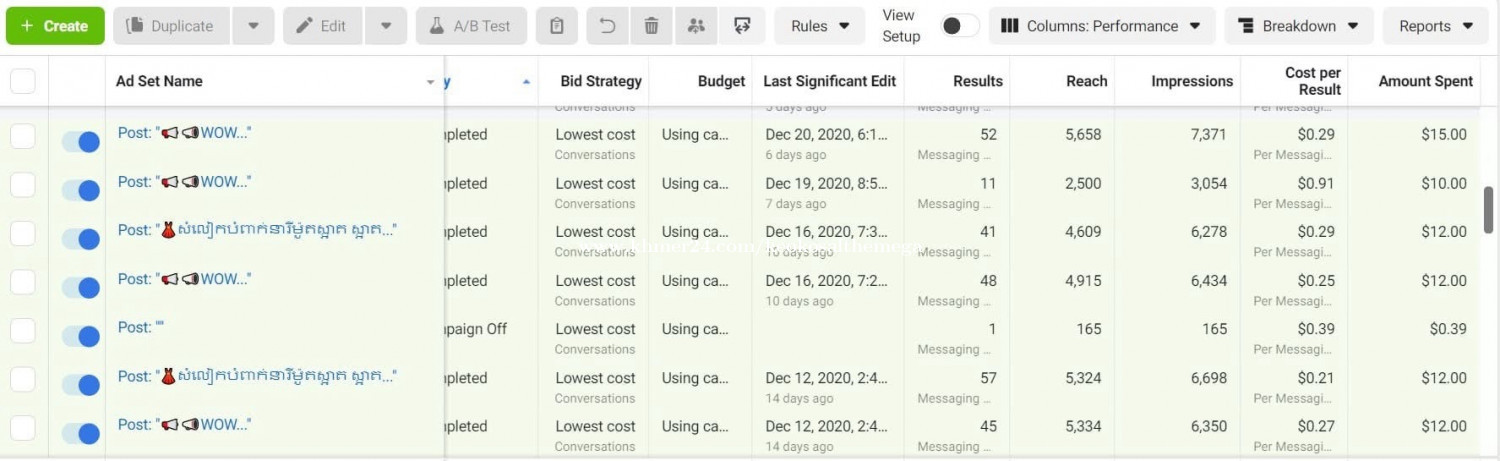This screenshot has height=461, width=1500.
Task: Sort by Bid Strategy column header
Action: click(601, 81)
